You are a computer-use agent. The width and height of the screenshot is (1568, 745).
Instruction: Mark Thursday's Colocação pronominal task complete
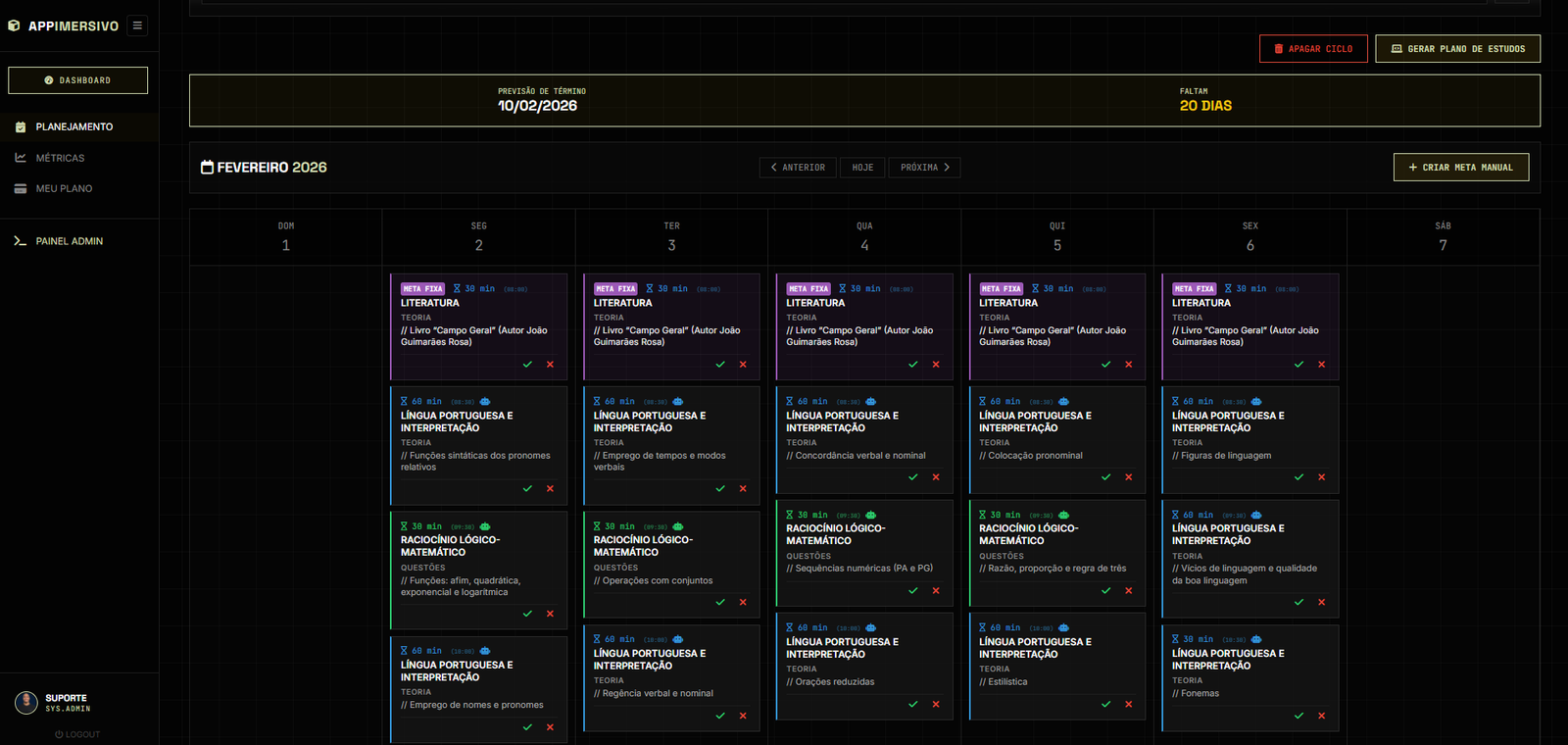click(1105, 477)
